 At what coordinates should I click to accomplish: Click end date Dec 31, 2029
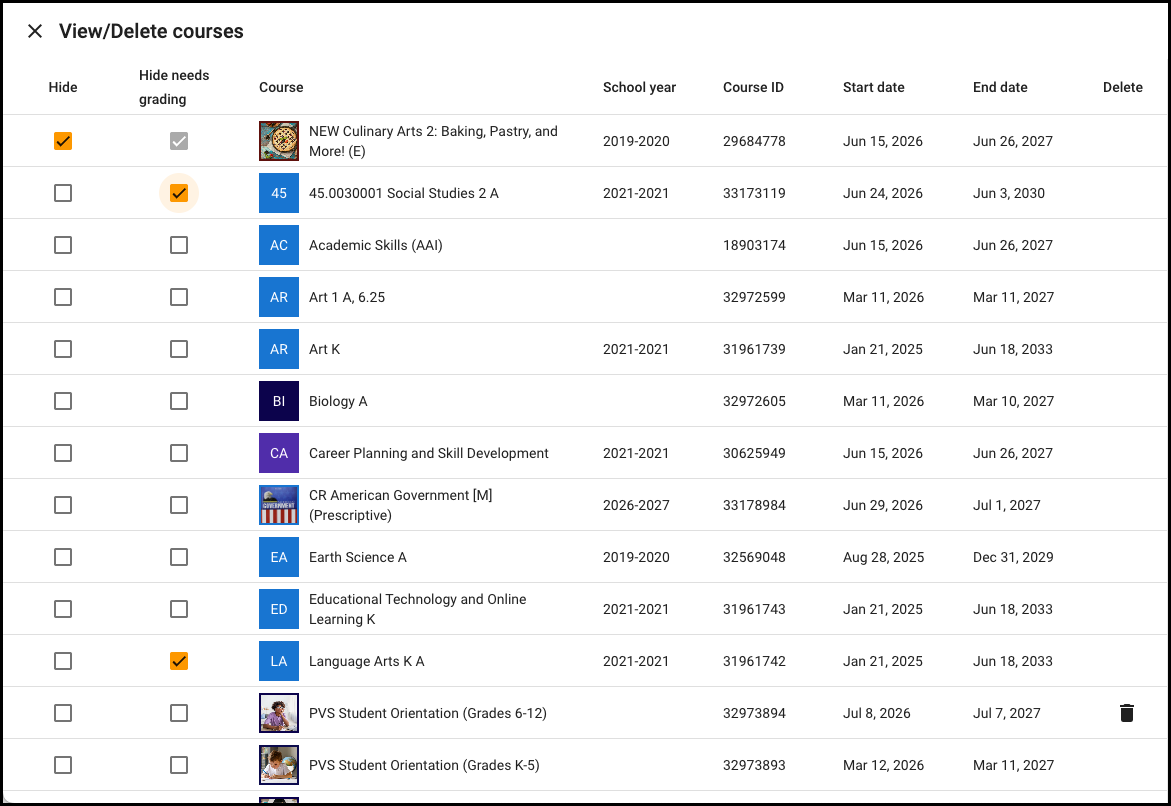1013,557
